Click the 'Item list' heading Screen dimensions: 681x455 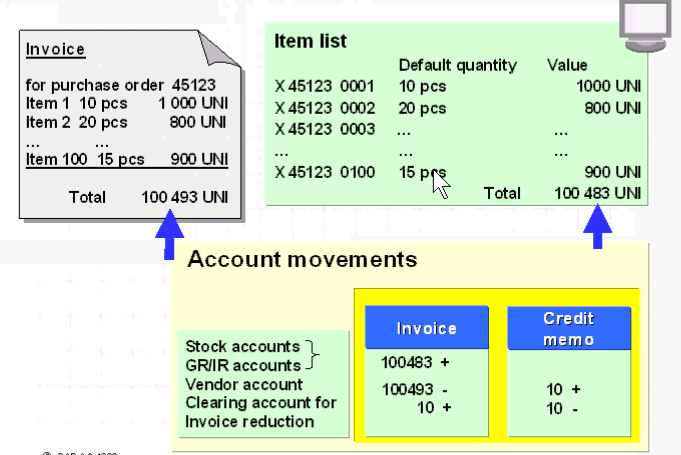311,41
